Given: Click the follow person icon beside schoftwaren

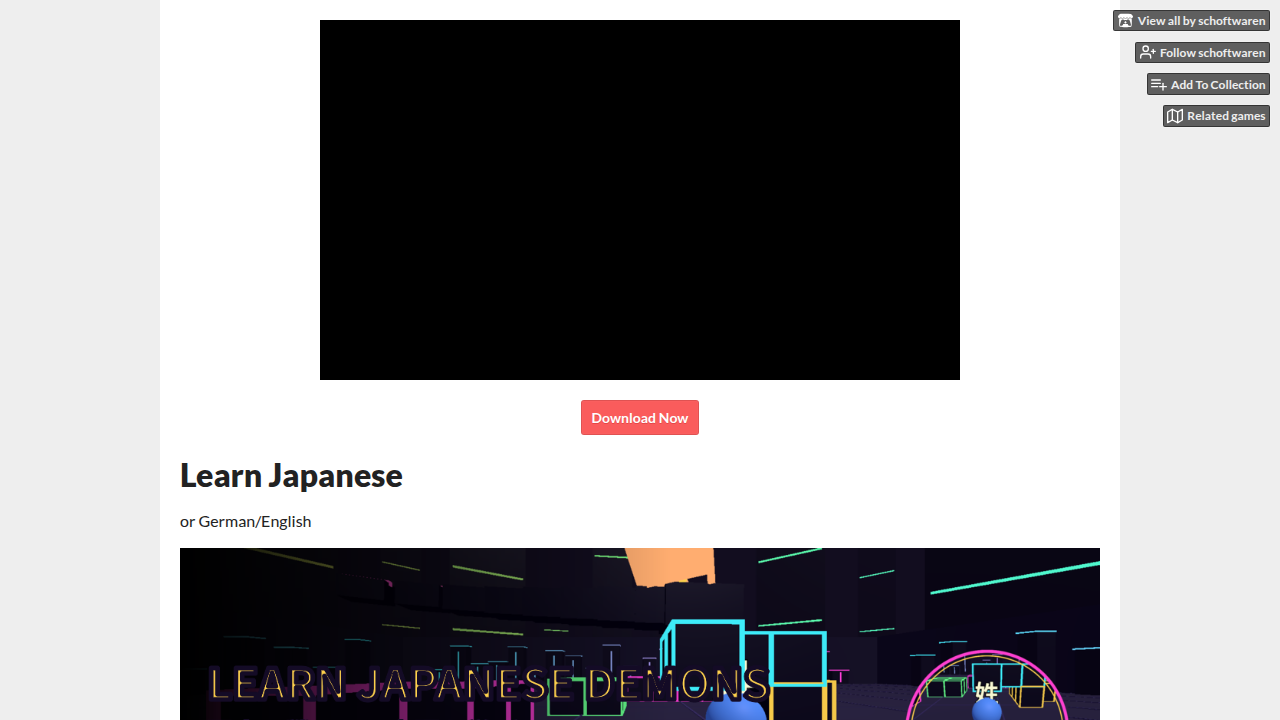Looking at the screenshot, I should 1148,53.
